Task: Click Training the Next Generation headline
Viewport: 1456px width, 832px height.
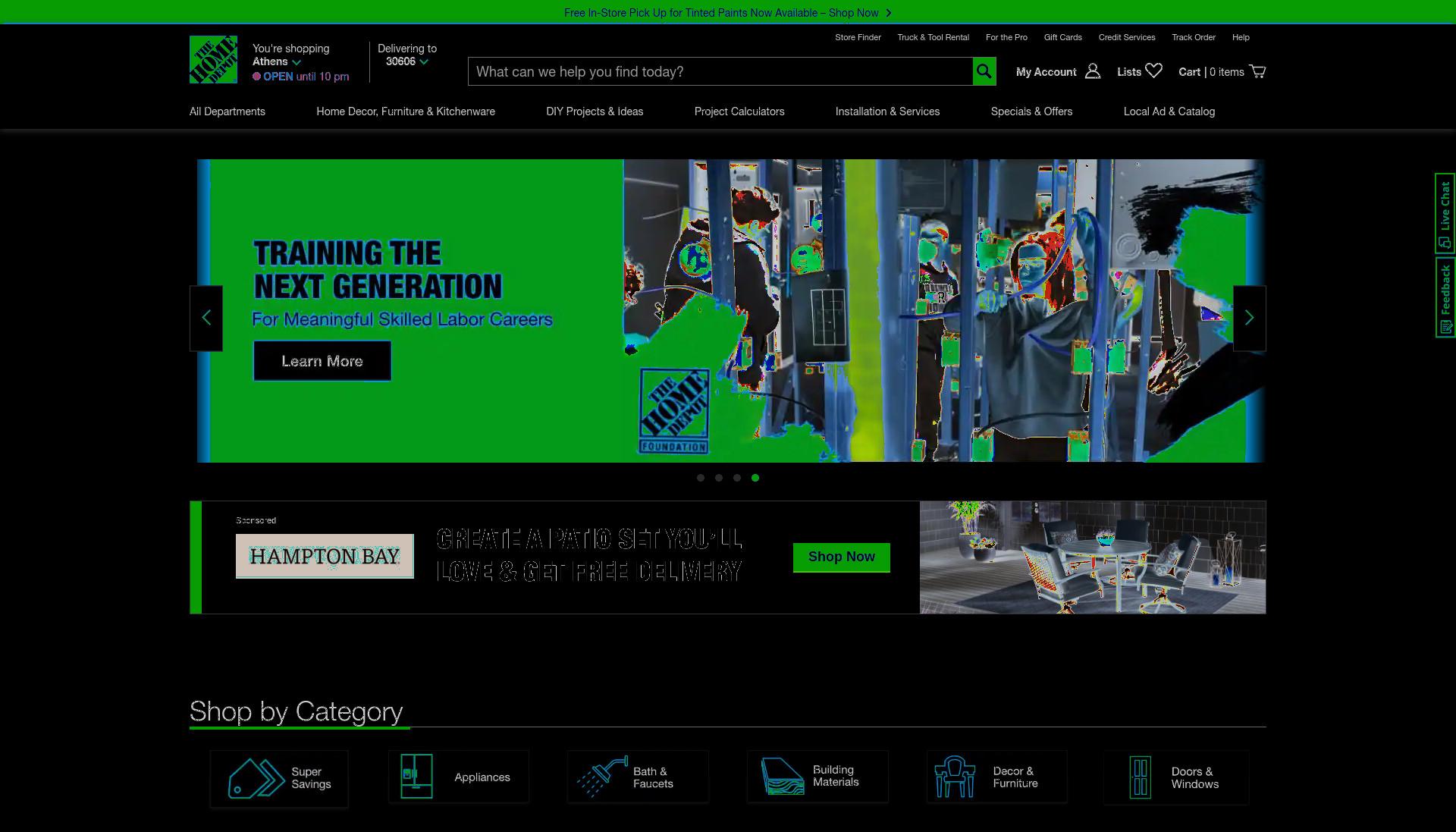Action: coord(378,270)
